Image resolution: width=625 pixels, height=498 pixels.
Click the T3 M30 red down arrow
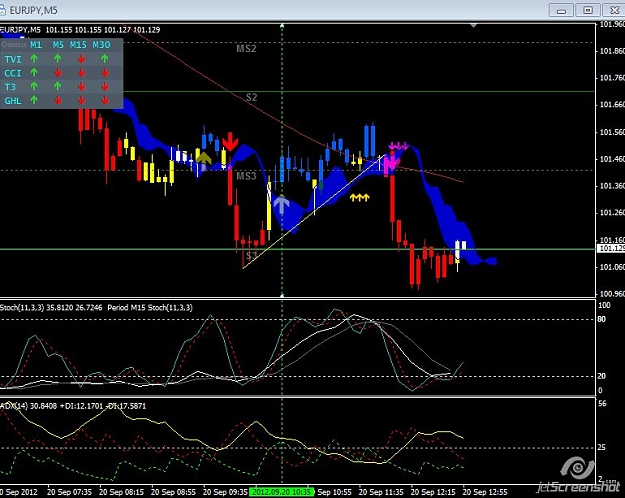click(x=105, y=87)
